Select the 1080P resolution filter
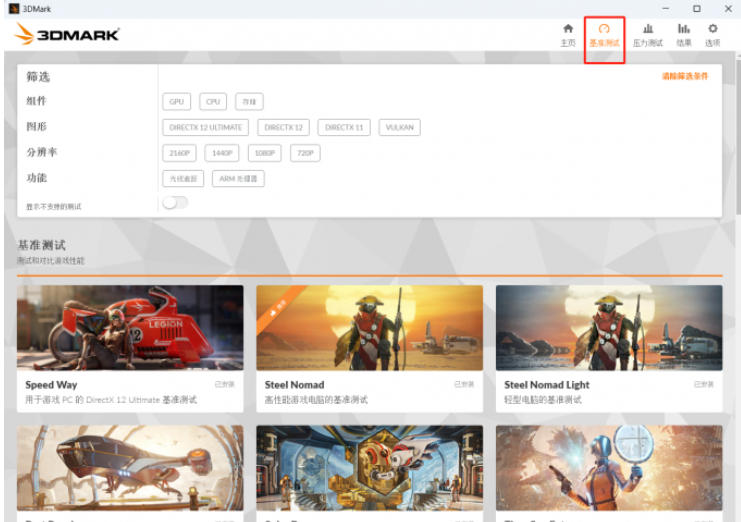Image resolution: width=741 pixels, height=522 pixels. pos(264,153)
